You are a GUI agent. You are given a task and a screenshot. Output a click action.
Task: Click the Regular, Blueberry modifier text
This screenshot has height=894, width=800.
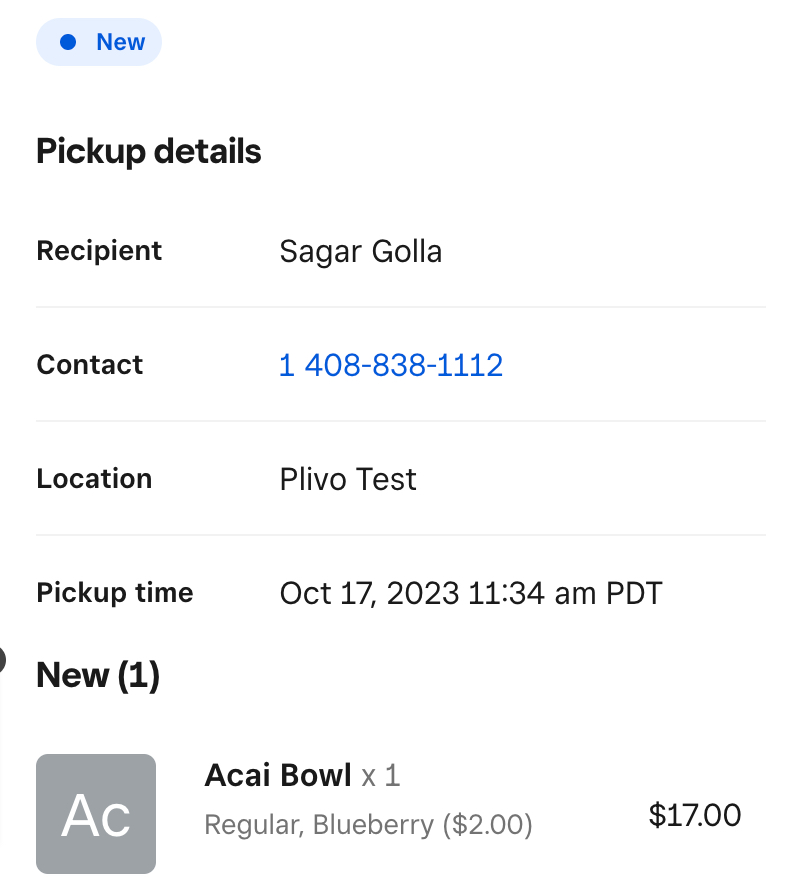click(368, 825)
